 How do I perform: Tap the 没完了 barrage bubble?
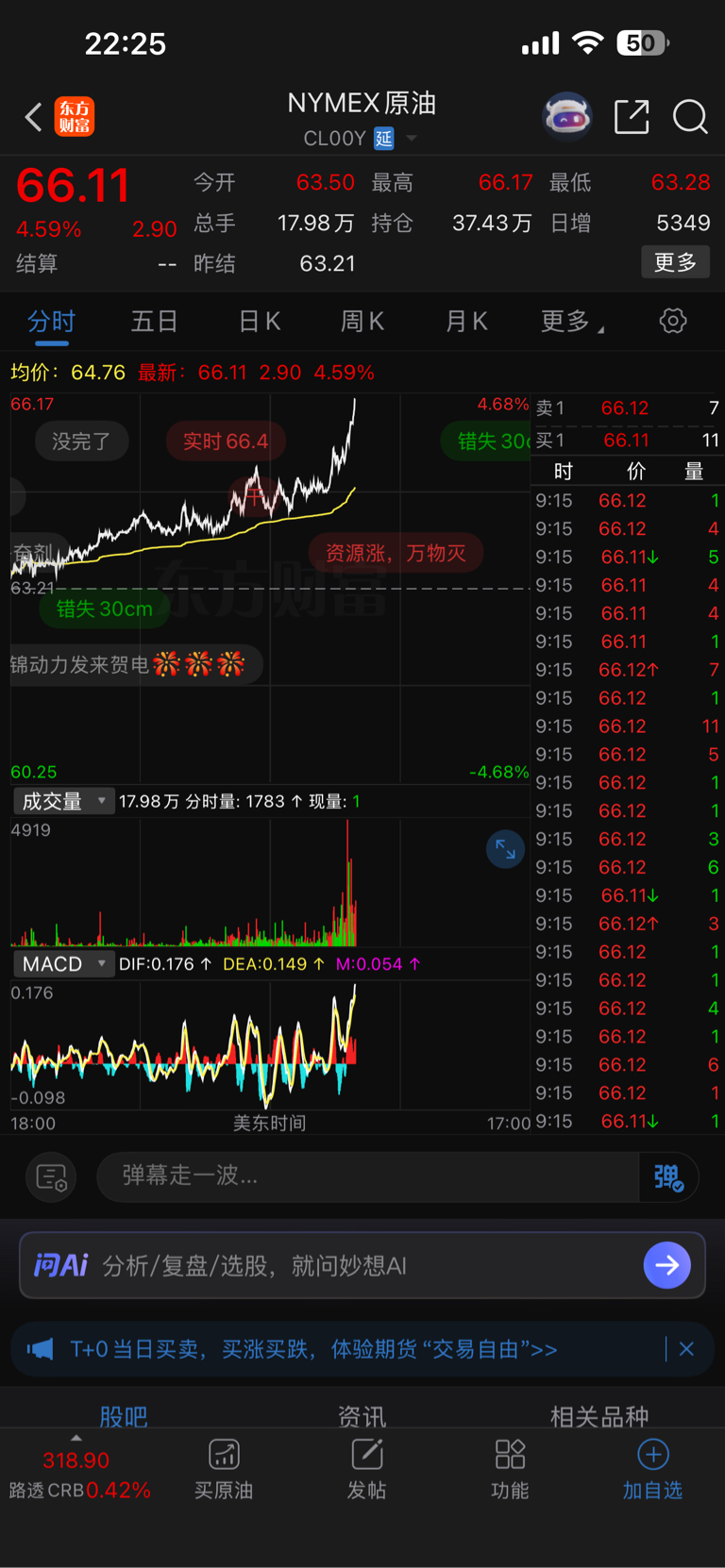[x=81, y=442]
